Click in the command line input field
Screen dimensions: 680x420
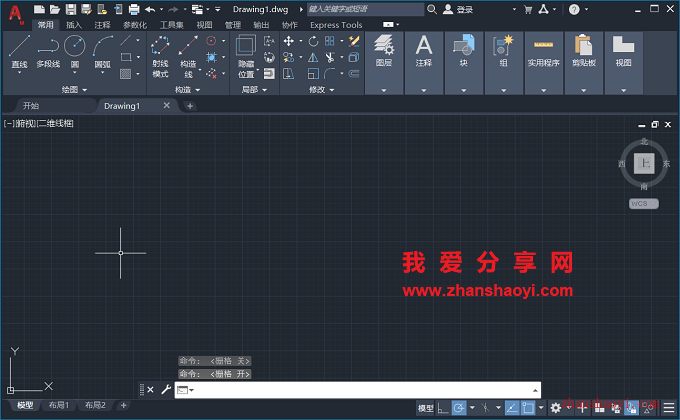tap(358, 390)
